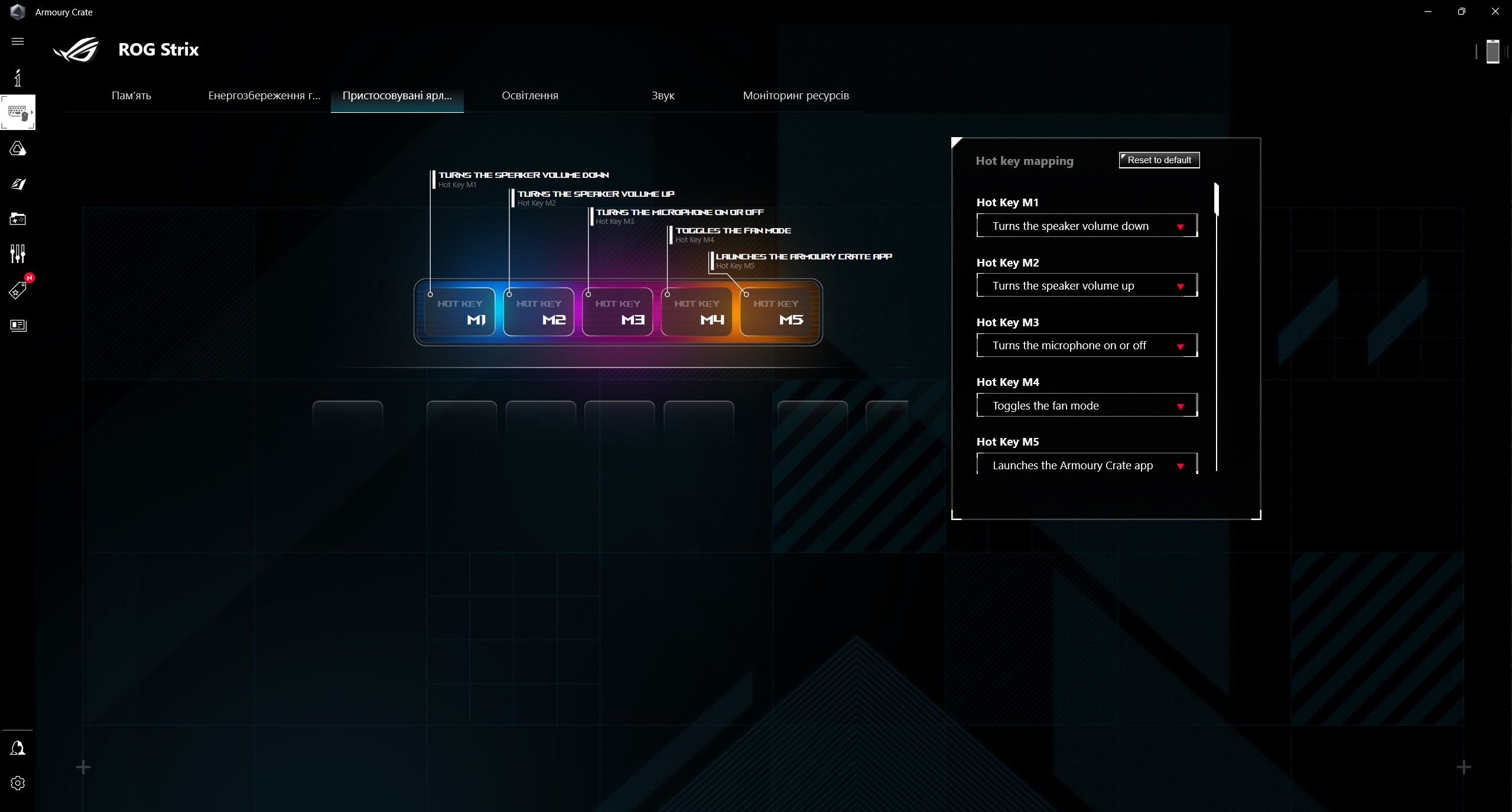Expand the Hot Key M3 microphone dropdown
Screen dimensions: 1512x812
point(1087,346)
